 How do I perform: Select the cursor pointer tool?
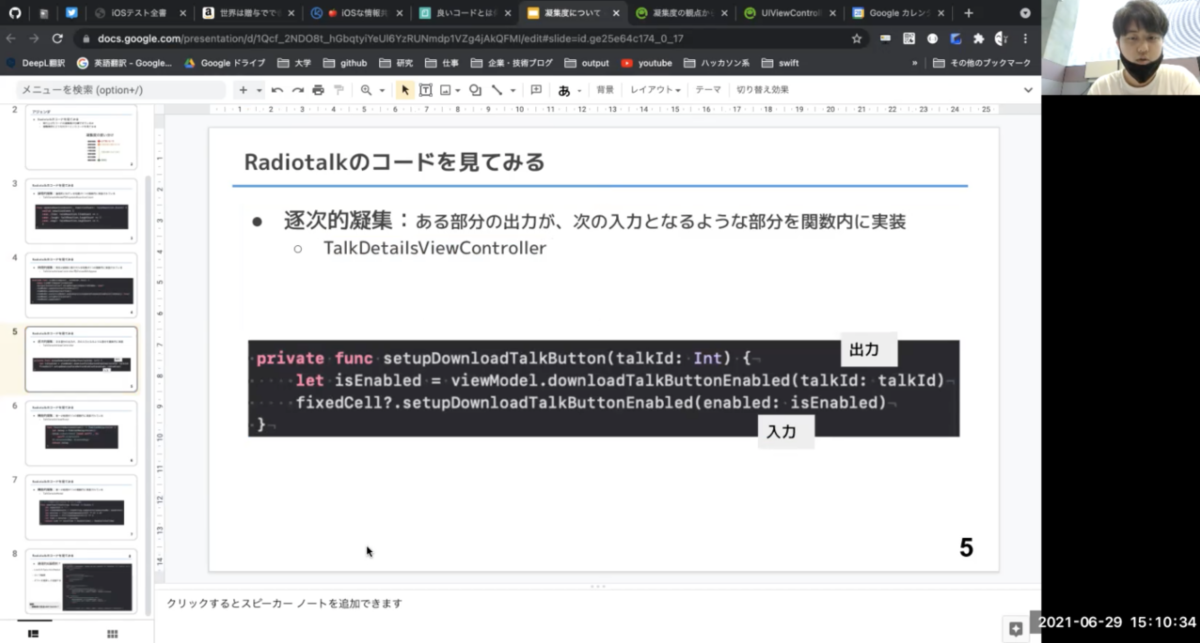[405, 90]
